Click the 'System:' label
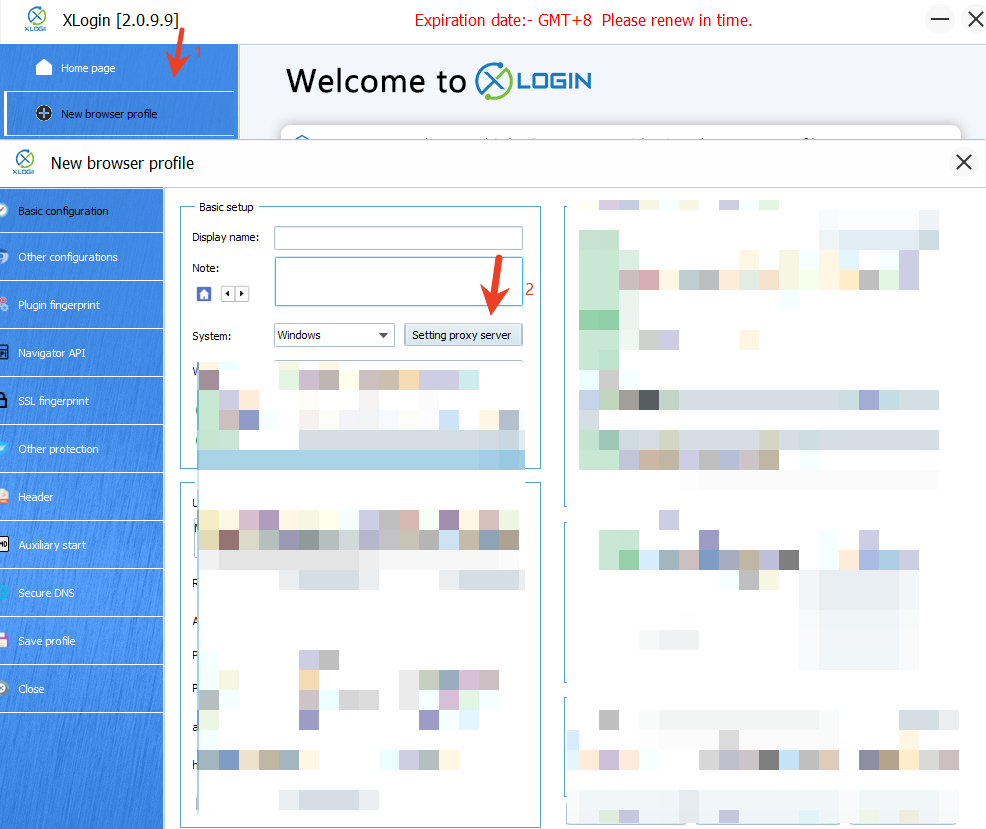The image size is (986, 829). coord(211,336)
